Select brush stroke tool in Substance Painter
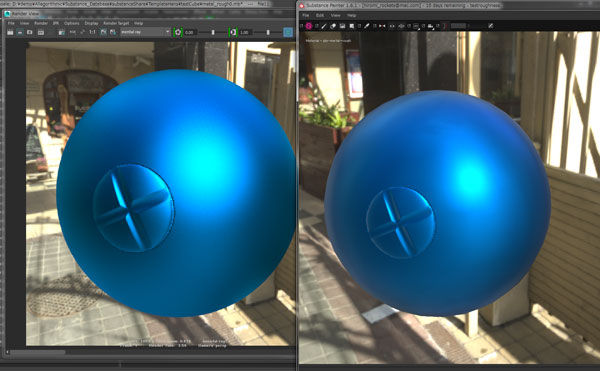Viewport: 600px width, 371px height. coord(324,26)
